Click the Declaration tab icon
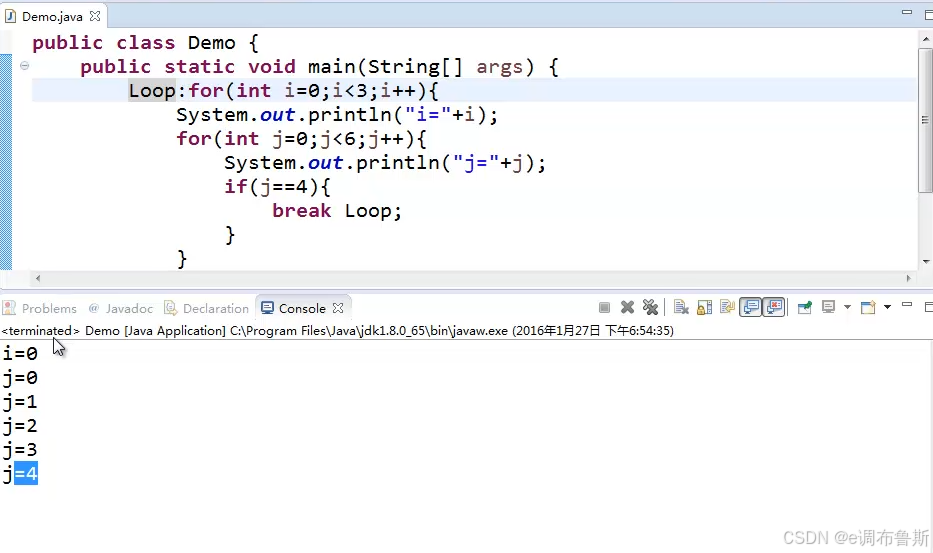Image resolution: width=933 pixels, height=553 pixels. (171, 308)
